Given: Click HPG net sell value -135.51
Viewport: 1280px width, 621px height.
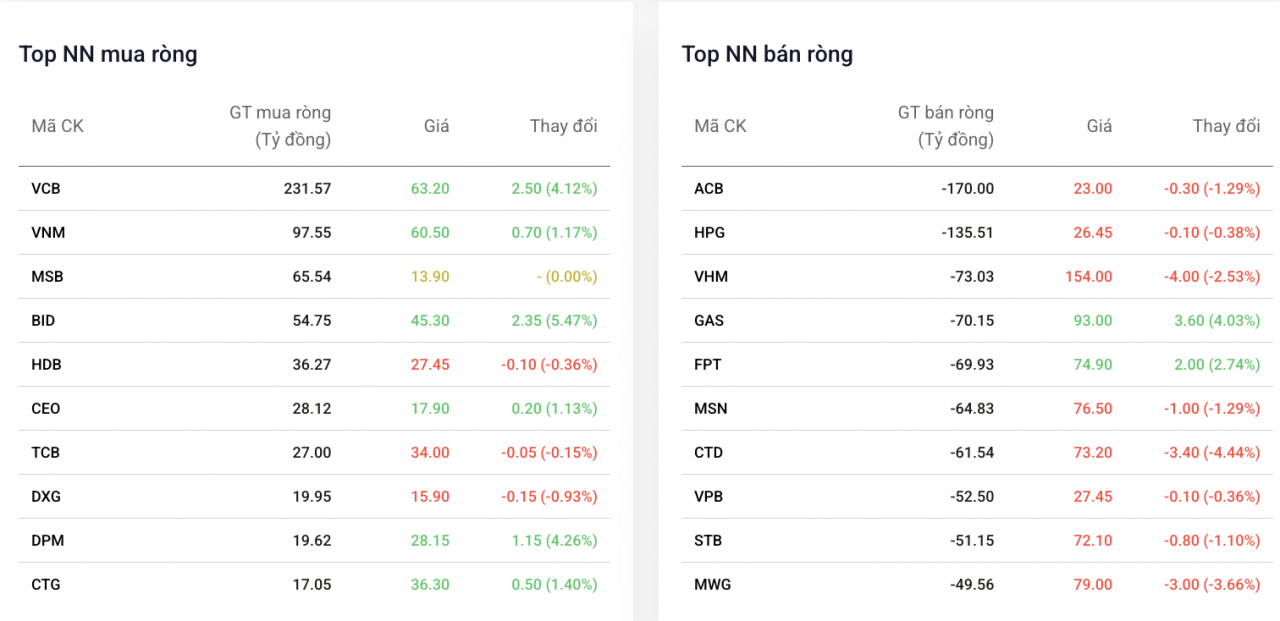Looking at the screenshot, I should pyautogui.click(x=967, y=232).
